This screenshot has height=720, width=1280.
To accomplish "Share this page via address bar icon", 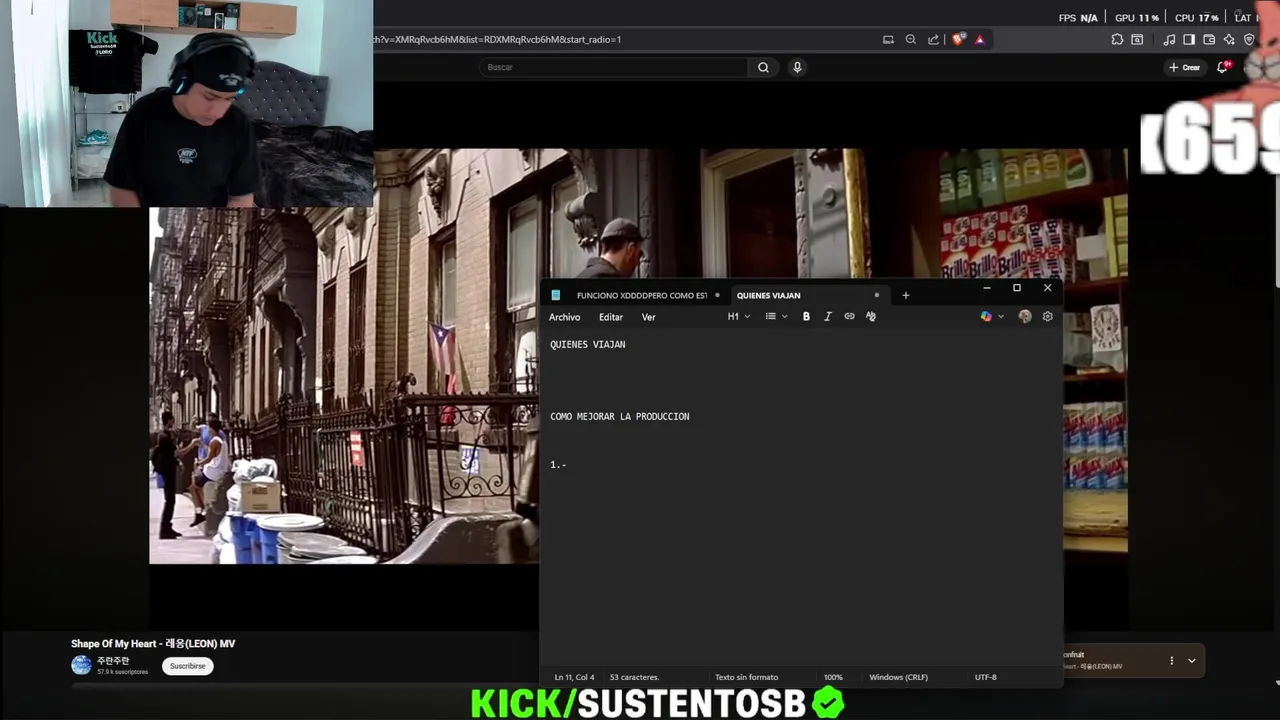I will pyautogui.click(x=933, y=40).
